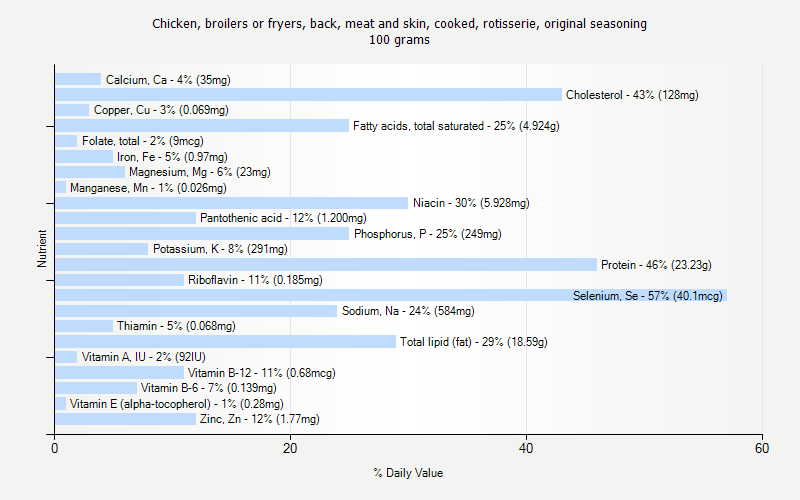Screen dimensions: 800x500
Task: Click the Selenium, Se bar
Action: [x=390, y=295]
